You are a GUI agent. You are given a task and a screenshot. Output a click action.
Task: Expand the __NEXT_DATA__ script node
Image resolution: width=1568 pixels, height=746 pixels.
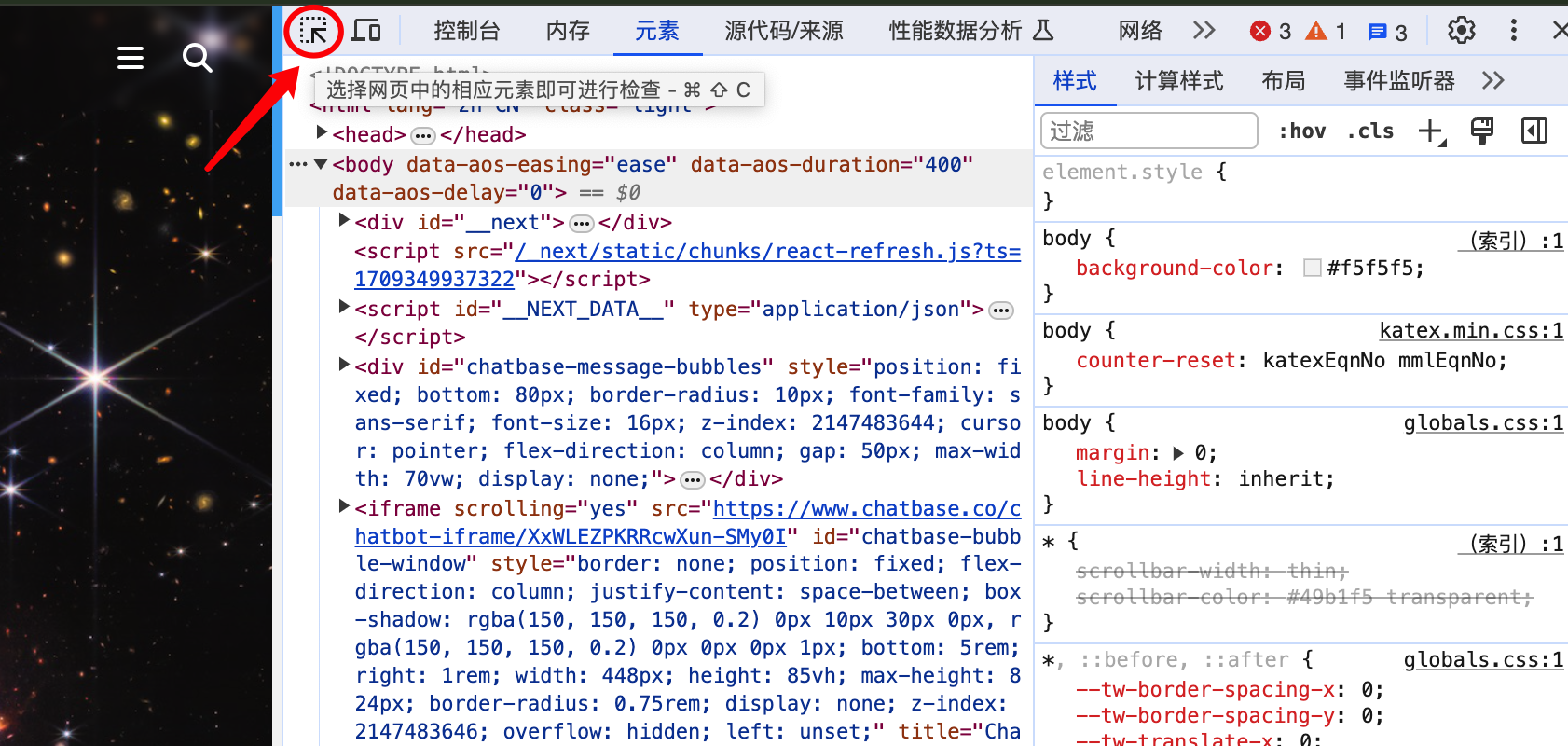tap(344, 307)
